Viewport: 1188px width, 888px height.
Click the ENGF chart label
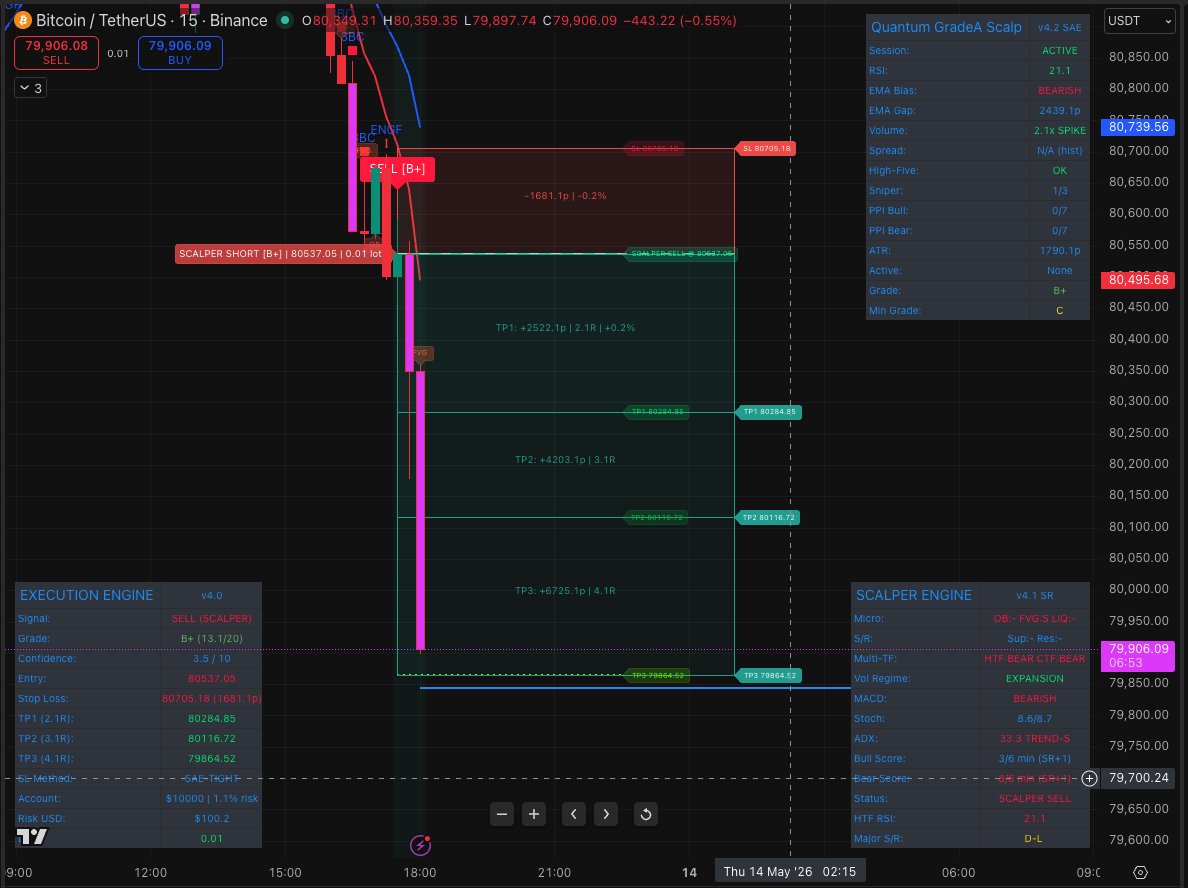tap(386, 130)
